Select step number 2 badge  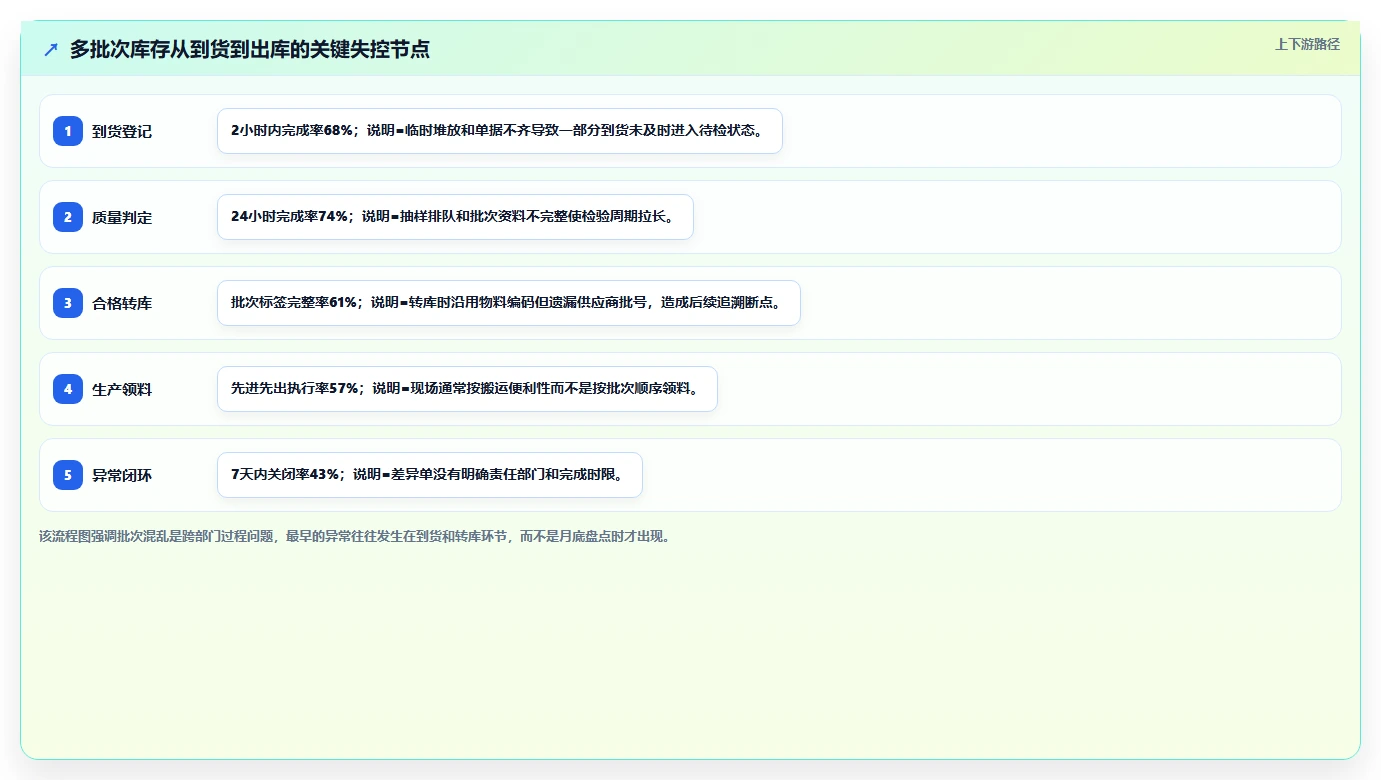click(x=68, y=217)
